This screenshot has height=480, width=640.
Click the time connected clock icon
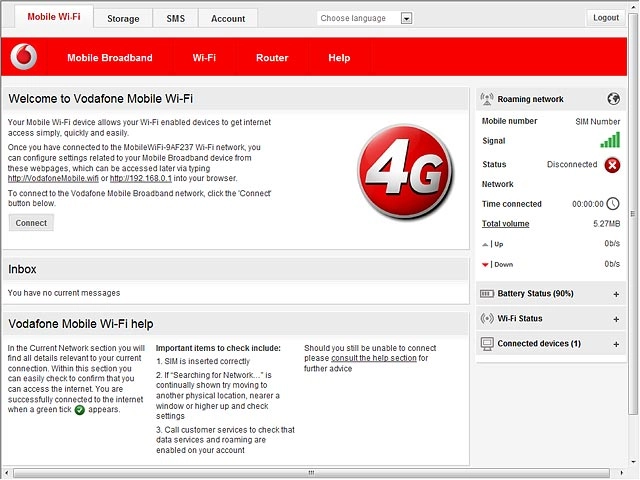pyautogui.click(x=613, y=204)
